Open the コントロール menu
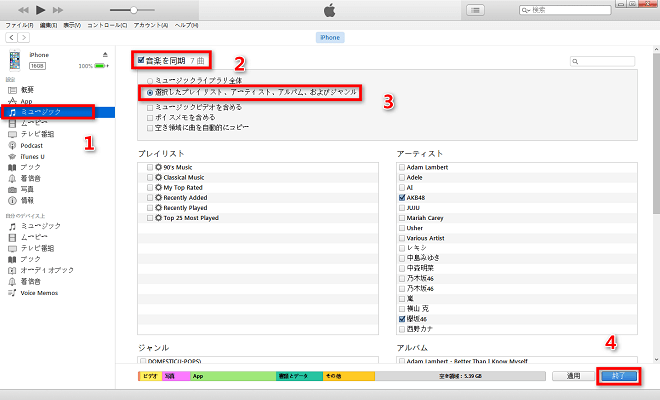 pyautogui.click(x=107, y=25)
